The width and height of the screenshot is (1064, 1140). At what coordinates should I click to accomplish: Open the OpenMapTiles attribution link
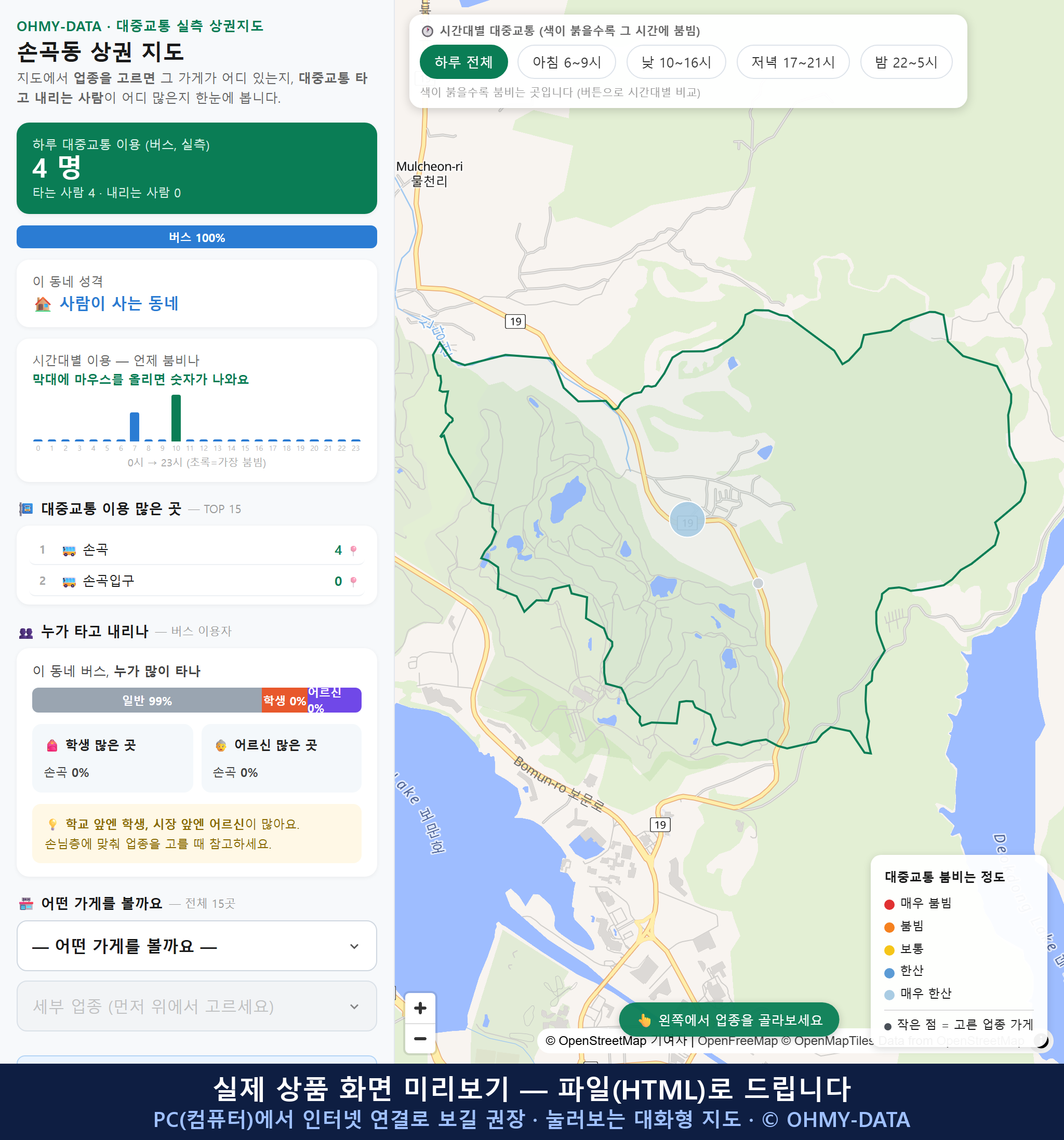[827, 1041]
